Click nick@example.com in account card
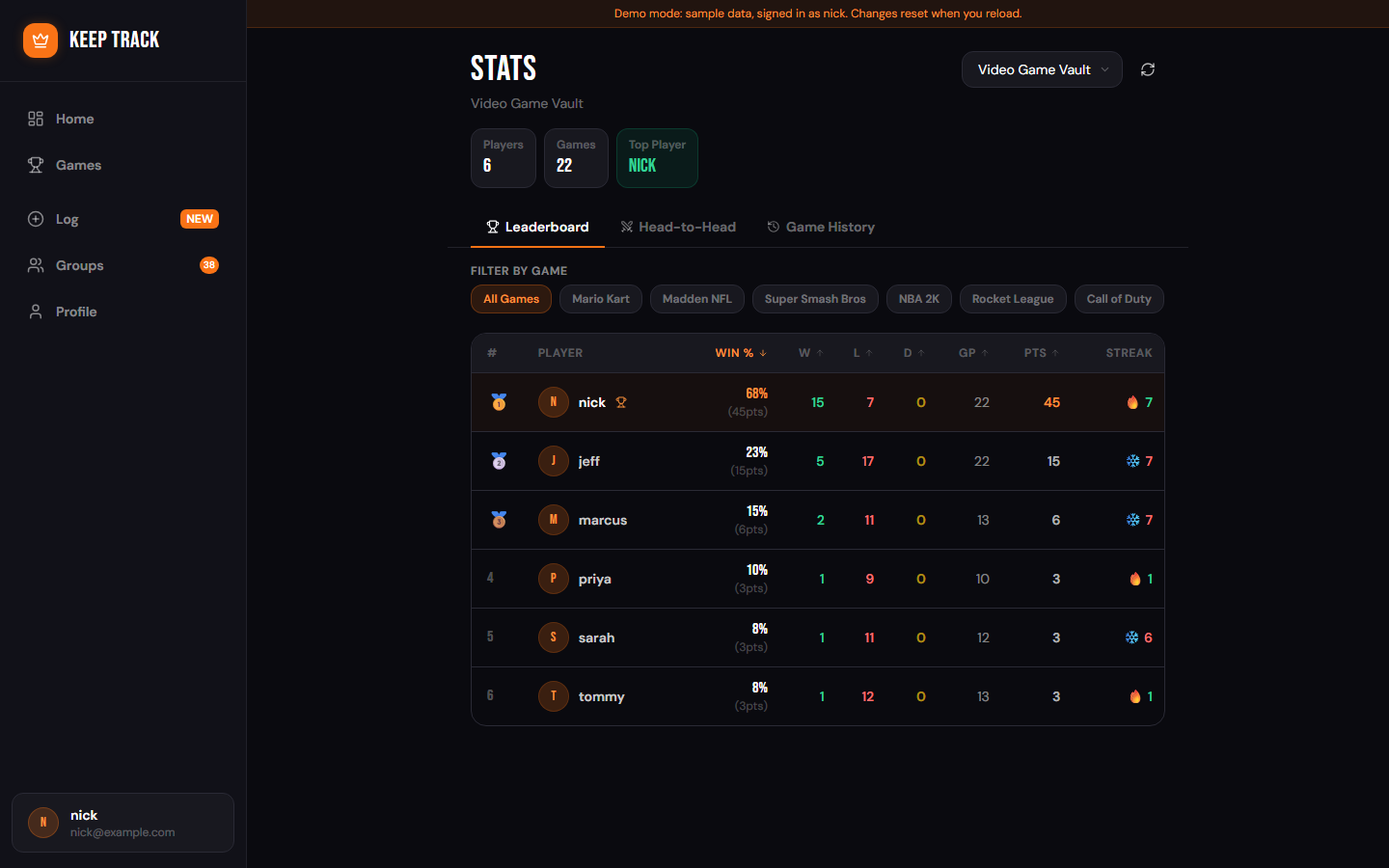 (x=123, y=832)
